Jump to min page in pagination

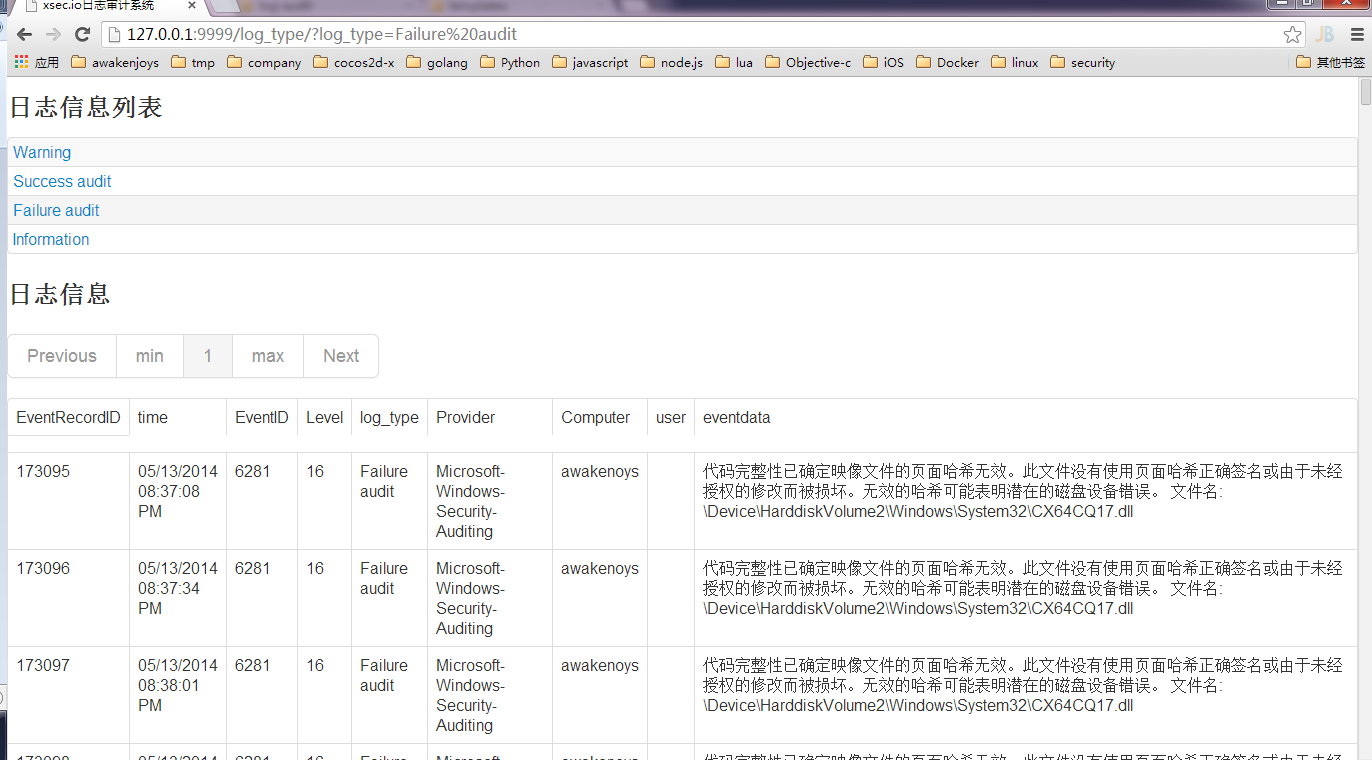(150, 356)
